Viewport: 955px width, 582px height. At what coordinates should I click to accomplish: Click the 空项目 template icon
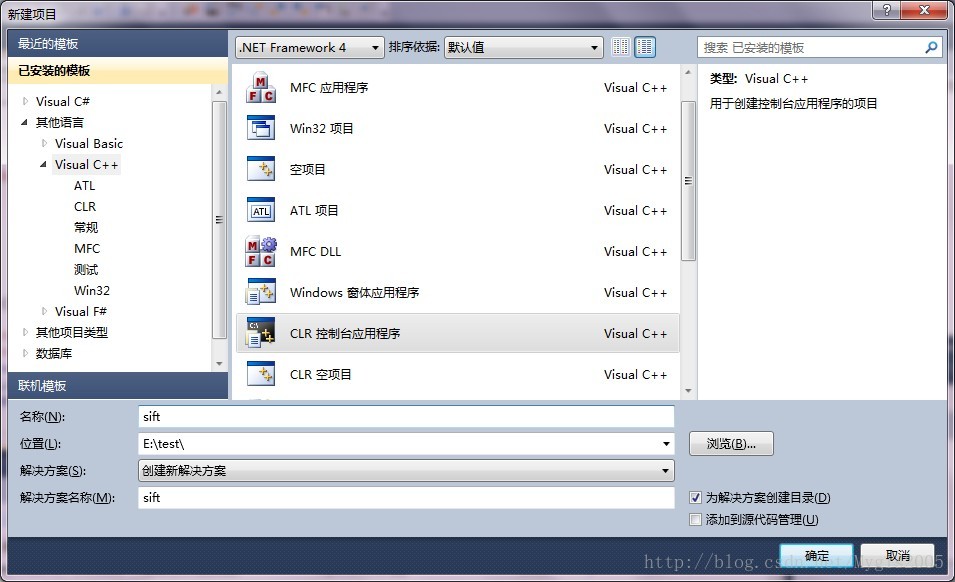(x=261, y=170)
